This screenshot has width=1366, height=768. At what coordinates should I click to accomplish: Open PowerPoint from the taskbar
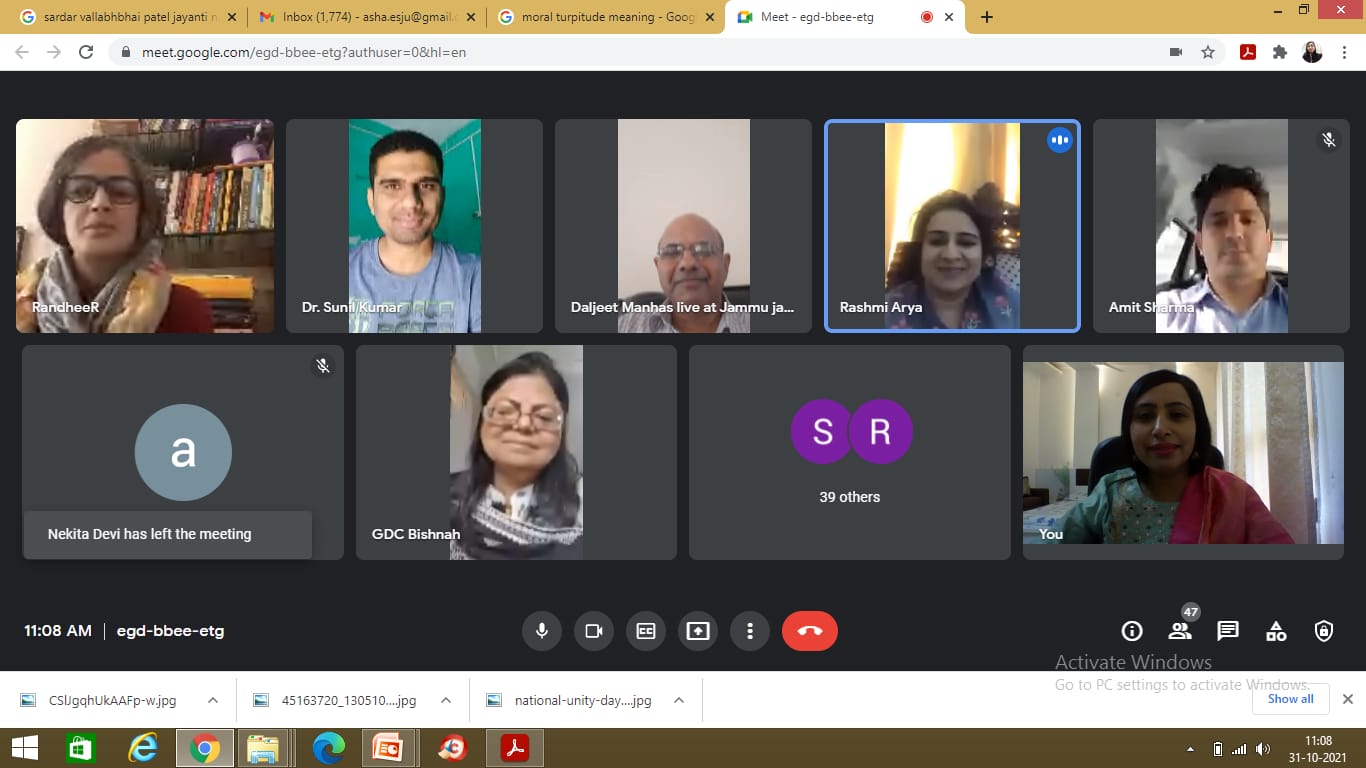(x=387, y=748)
